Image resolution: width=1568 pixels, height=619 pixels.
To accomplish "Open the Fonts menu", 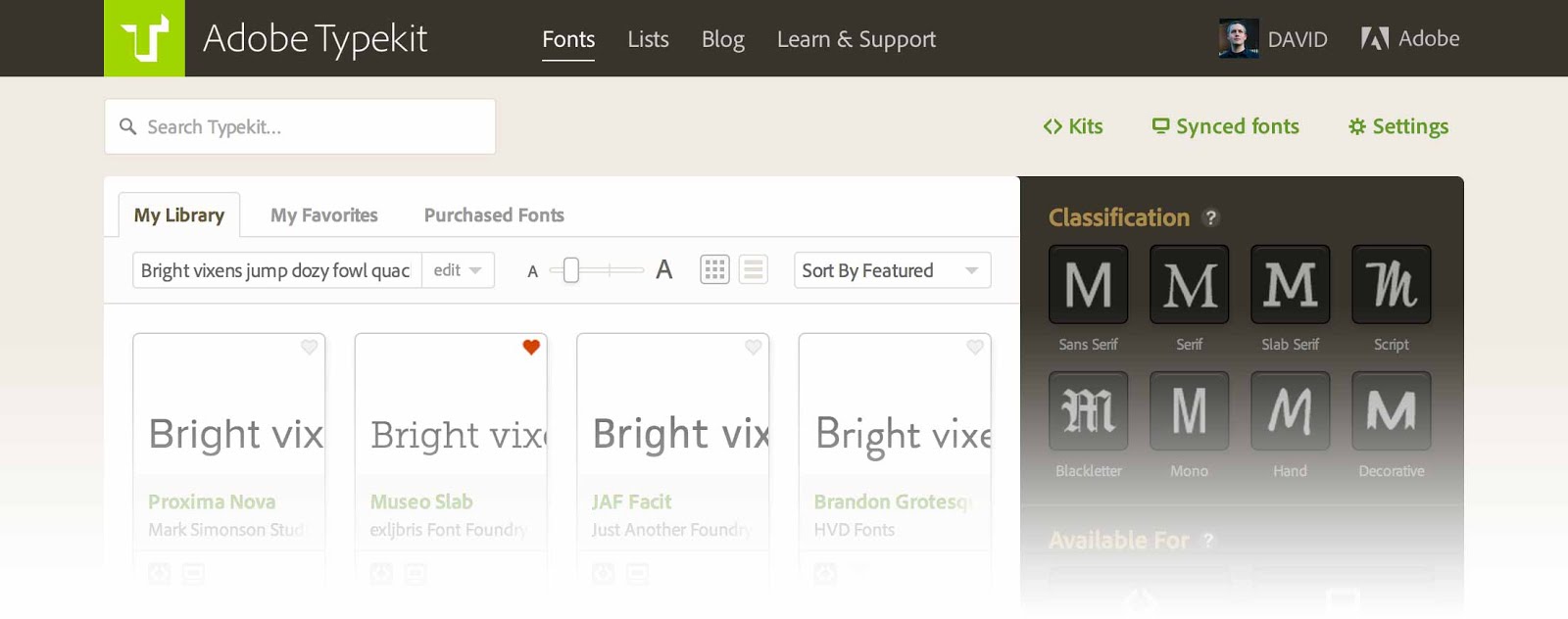I will pyautogui.click(x=568, y=39).
